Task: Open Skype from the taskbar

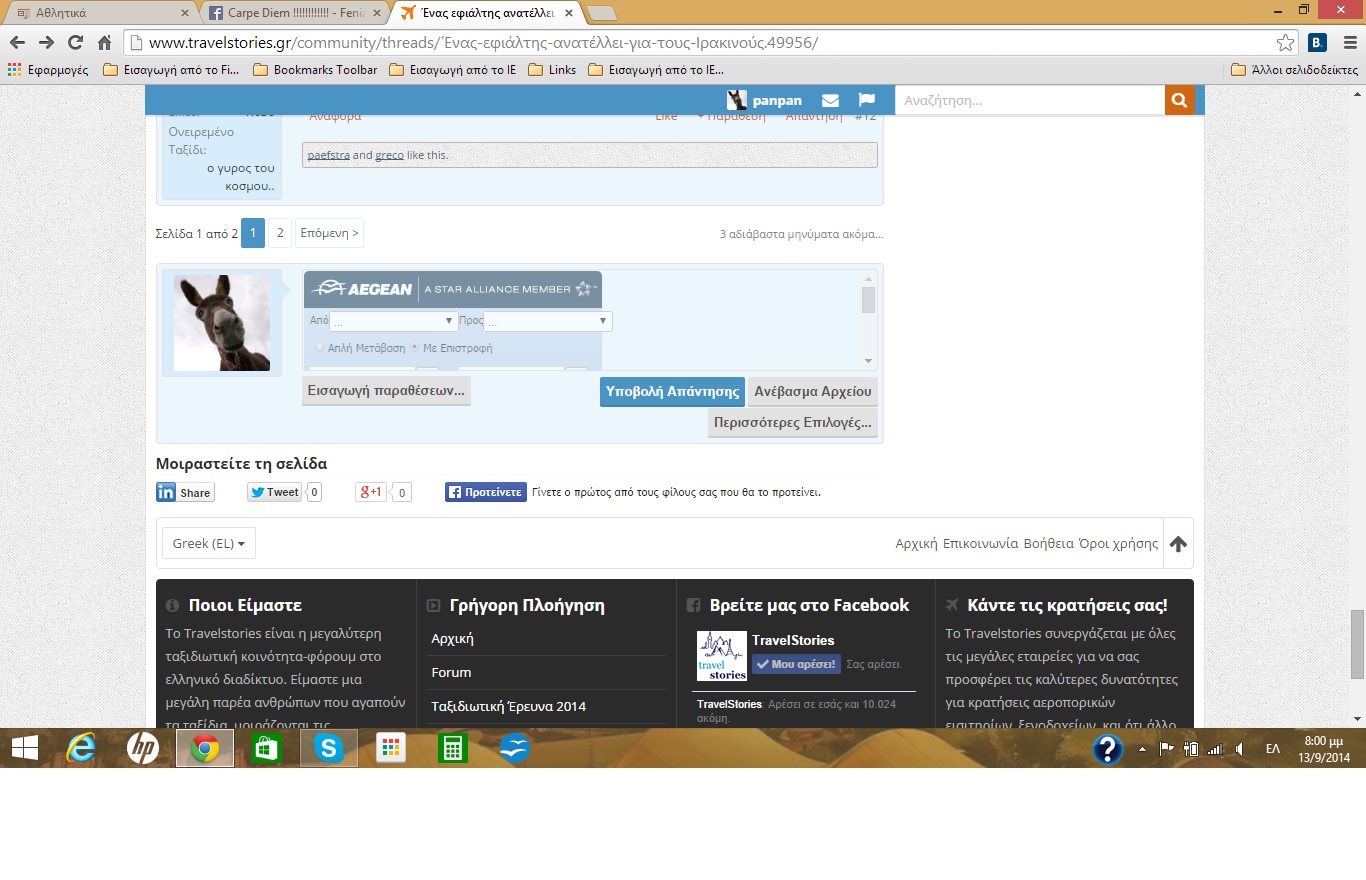Action: (x=329, y=748)
